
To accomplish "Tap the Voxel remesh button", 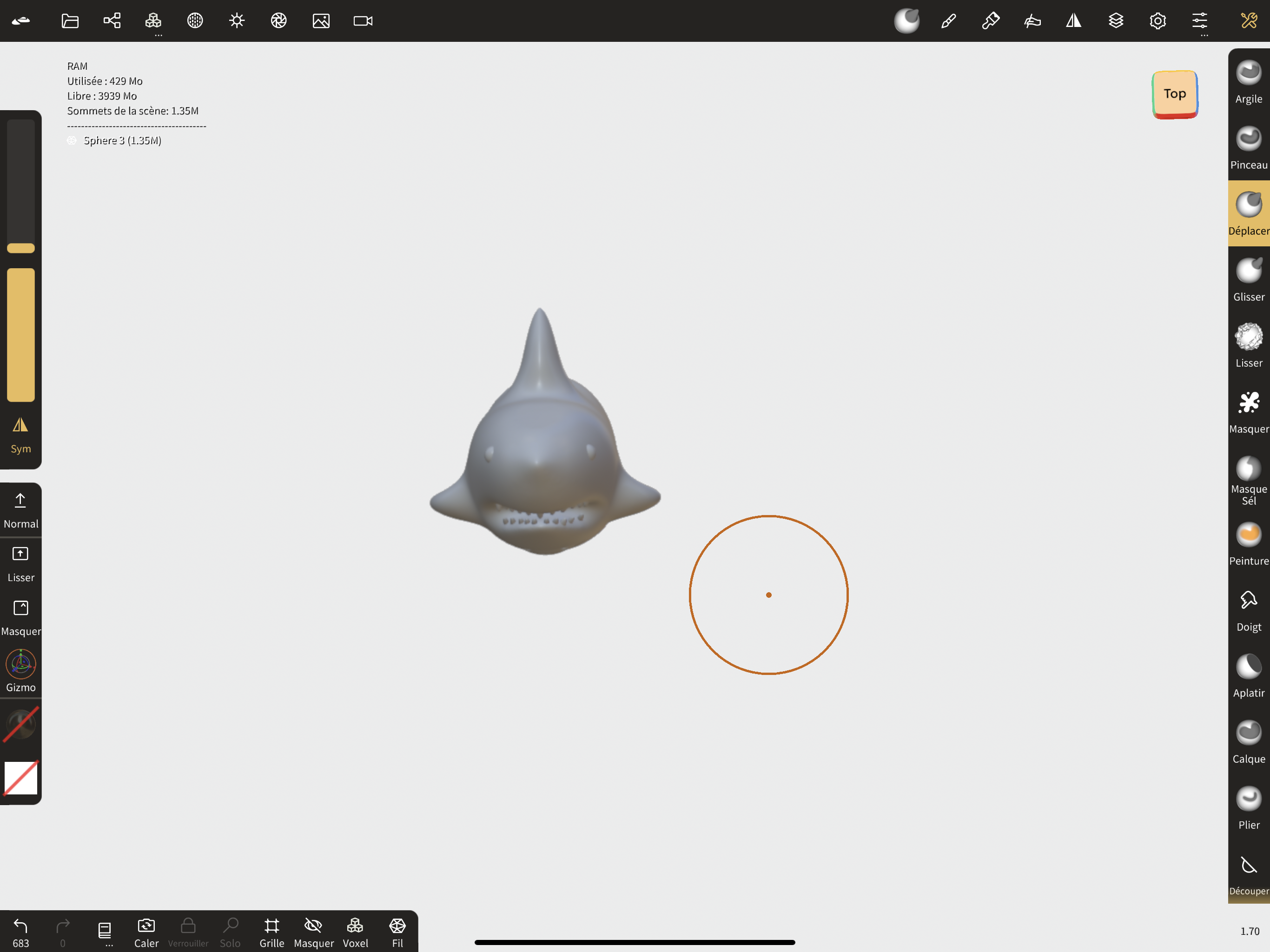I will pyautogui.click(x=356, y=932).
